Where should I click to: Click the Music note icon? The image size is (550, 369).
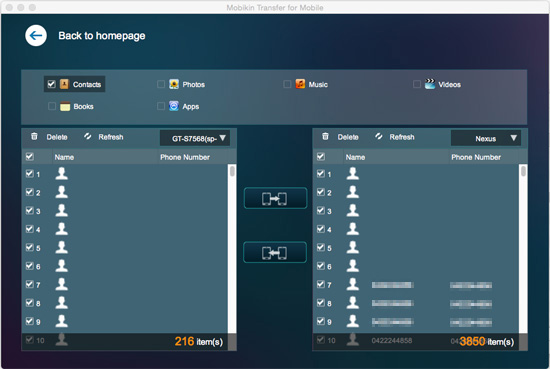click(300, 84)
